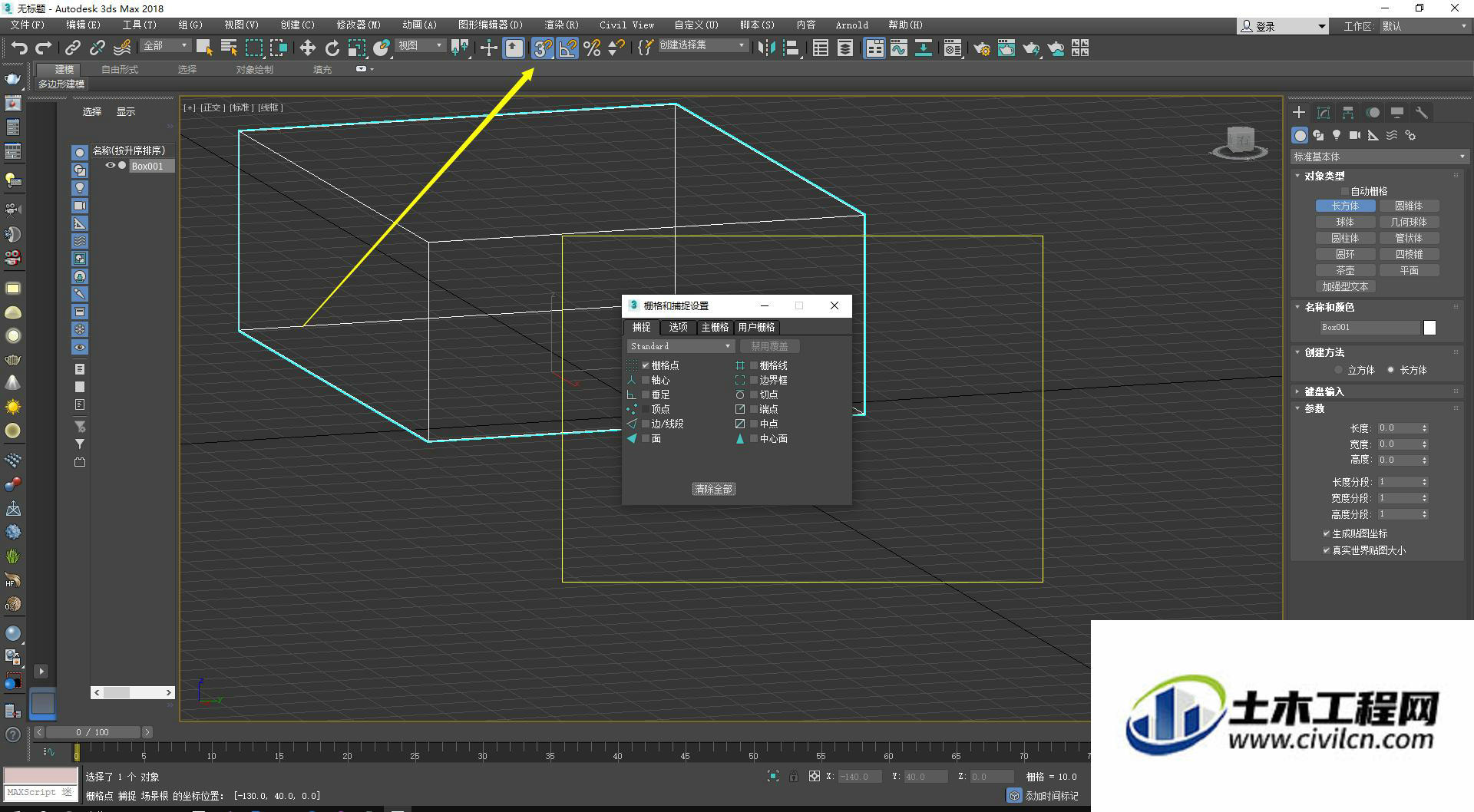
Task: Toggle the 3D Snaps button
Action: click(543, 48)
